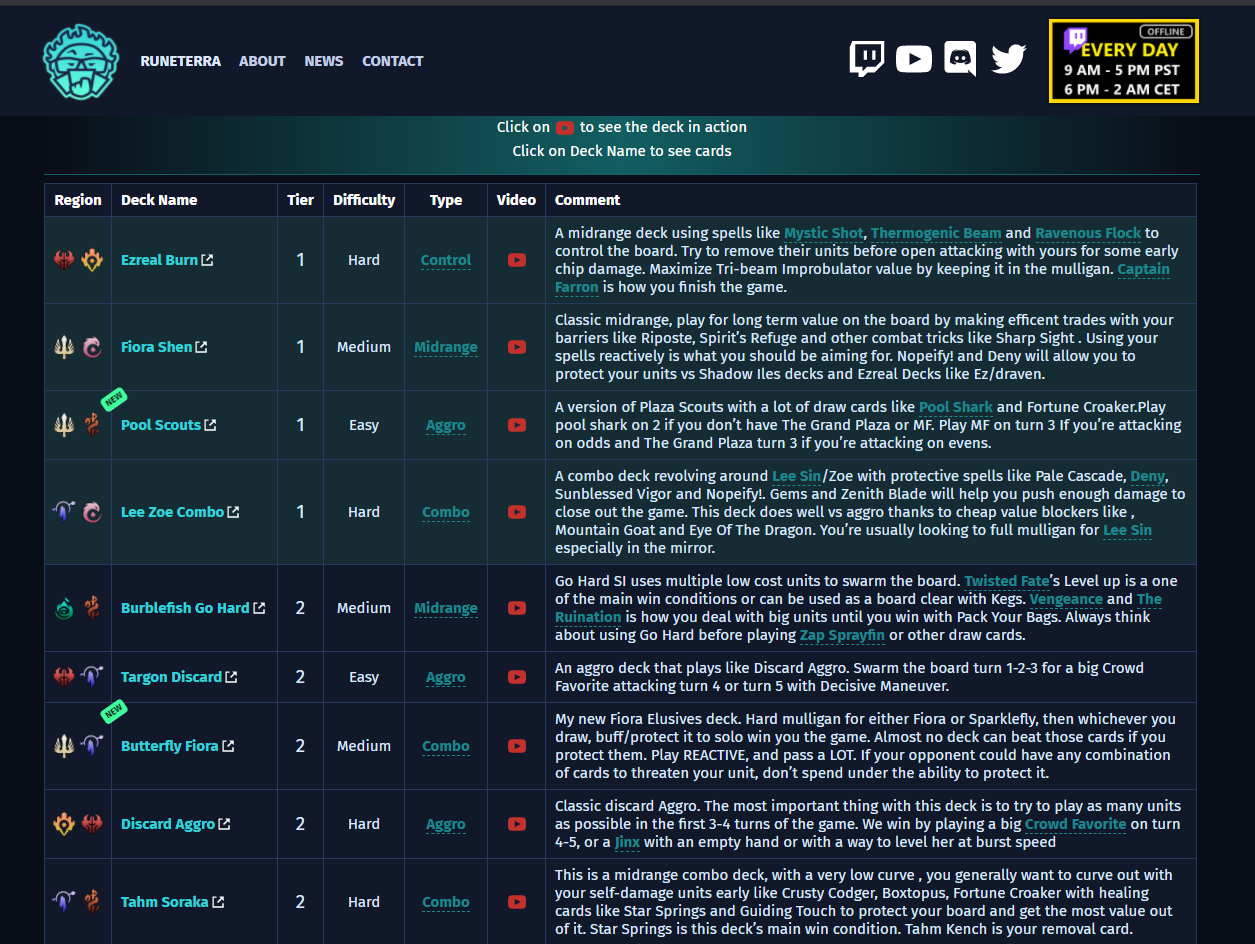This screenshot has height=944, width=1255.
Task: Click the Noxus region icon in Ezreal Burn row
Action: (x=64, y=260)
